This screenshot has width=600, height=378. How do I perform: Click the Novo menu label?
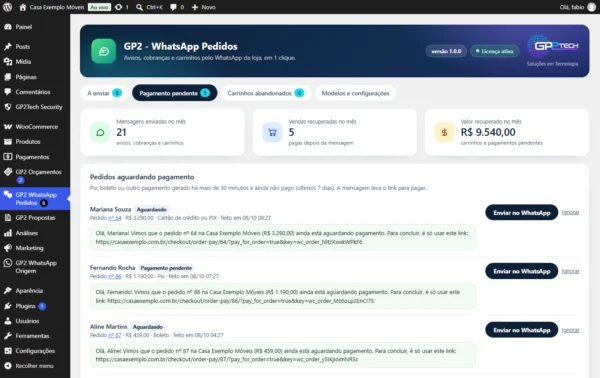pyautogui.click(x=209, y=7)
